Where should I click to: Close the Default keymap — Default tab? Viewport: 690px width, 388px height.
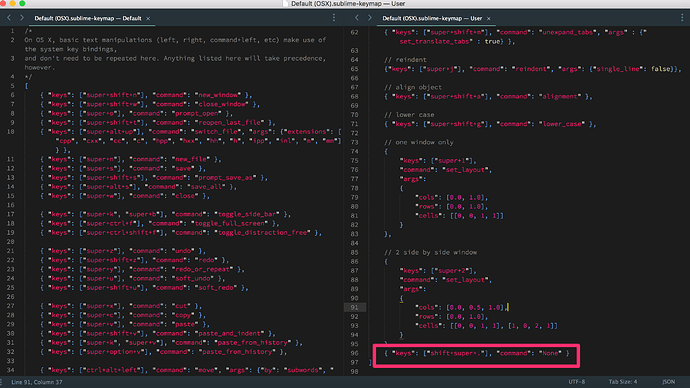click(x=148, y=18)
